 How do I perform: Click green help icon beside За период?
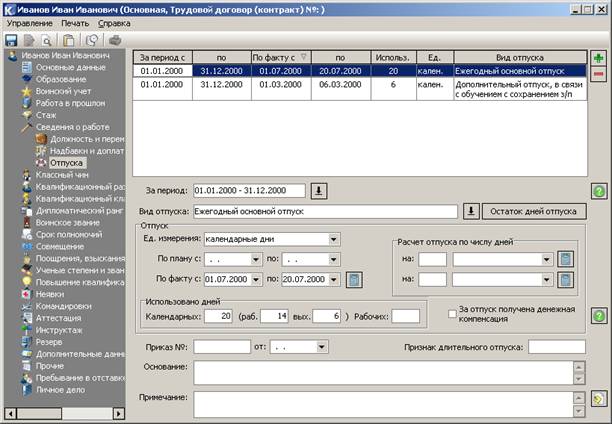coord(599,191)
